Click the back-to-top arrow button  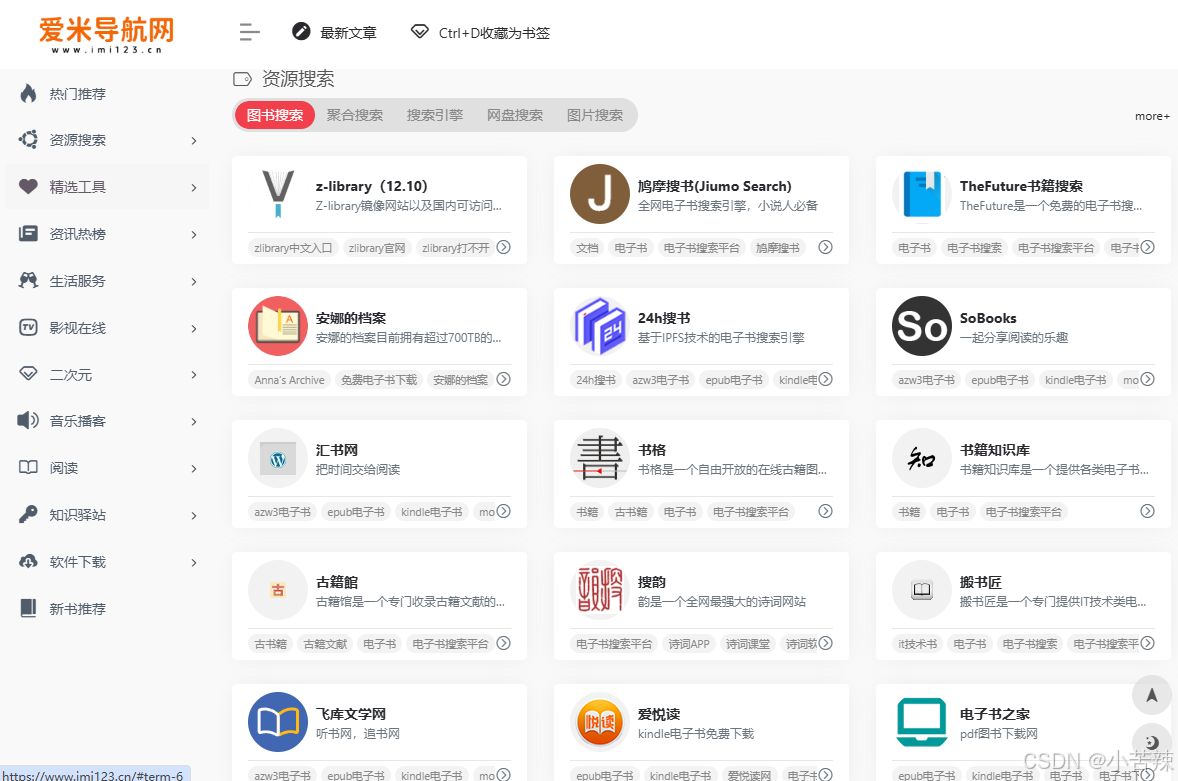1152,695
